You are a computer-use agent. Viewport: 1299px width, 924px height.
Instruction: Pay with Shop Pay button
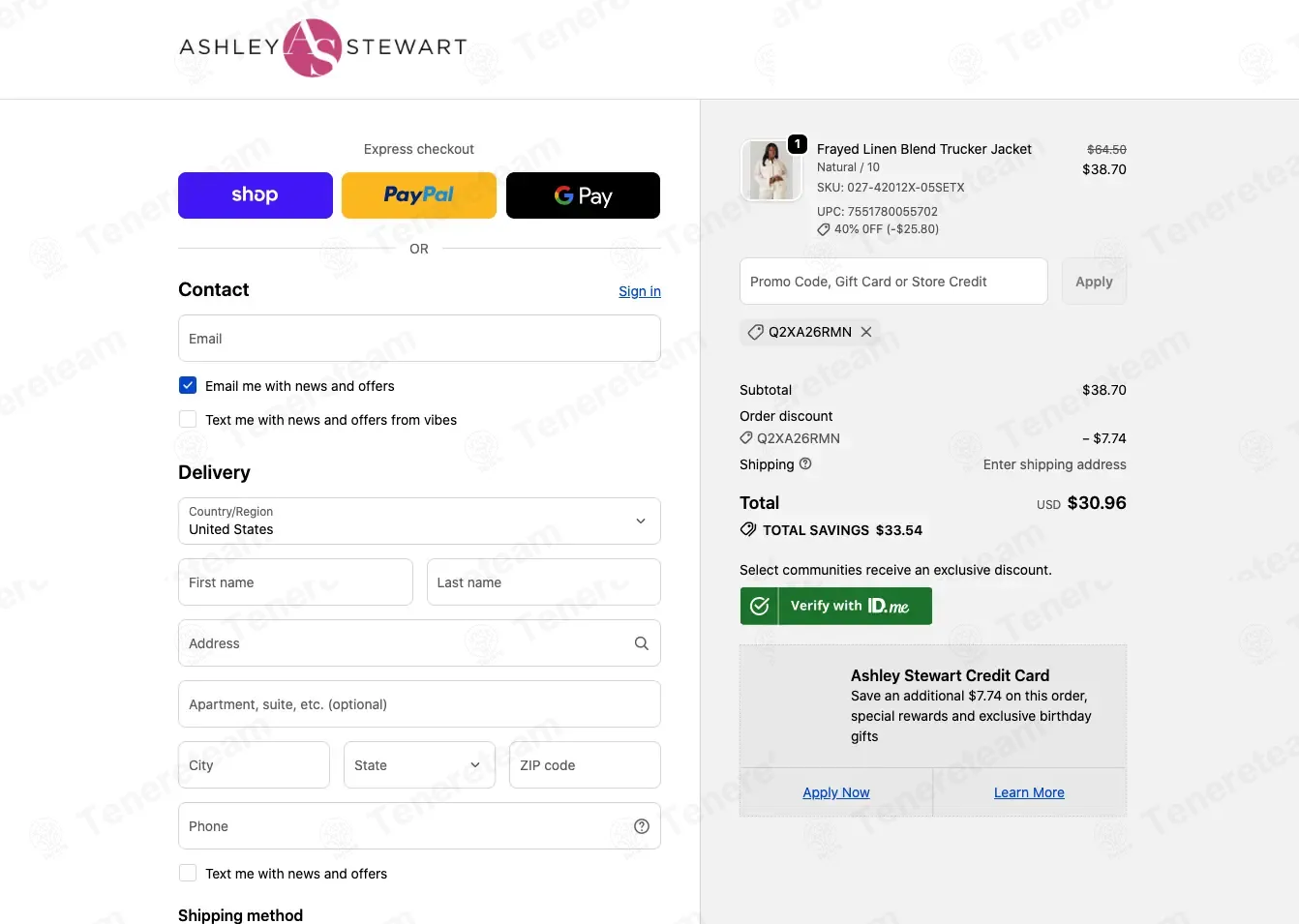pyautogui.click(x=256, y=195)
